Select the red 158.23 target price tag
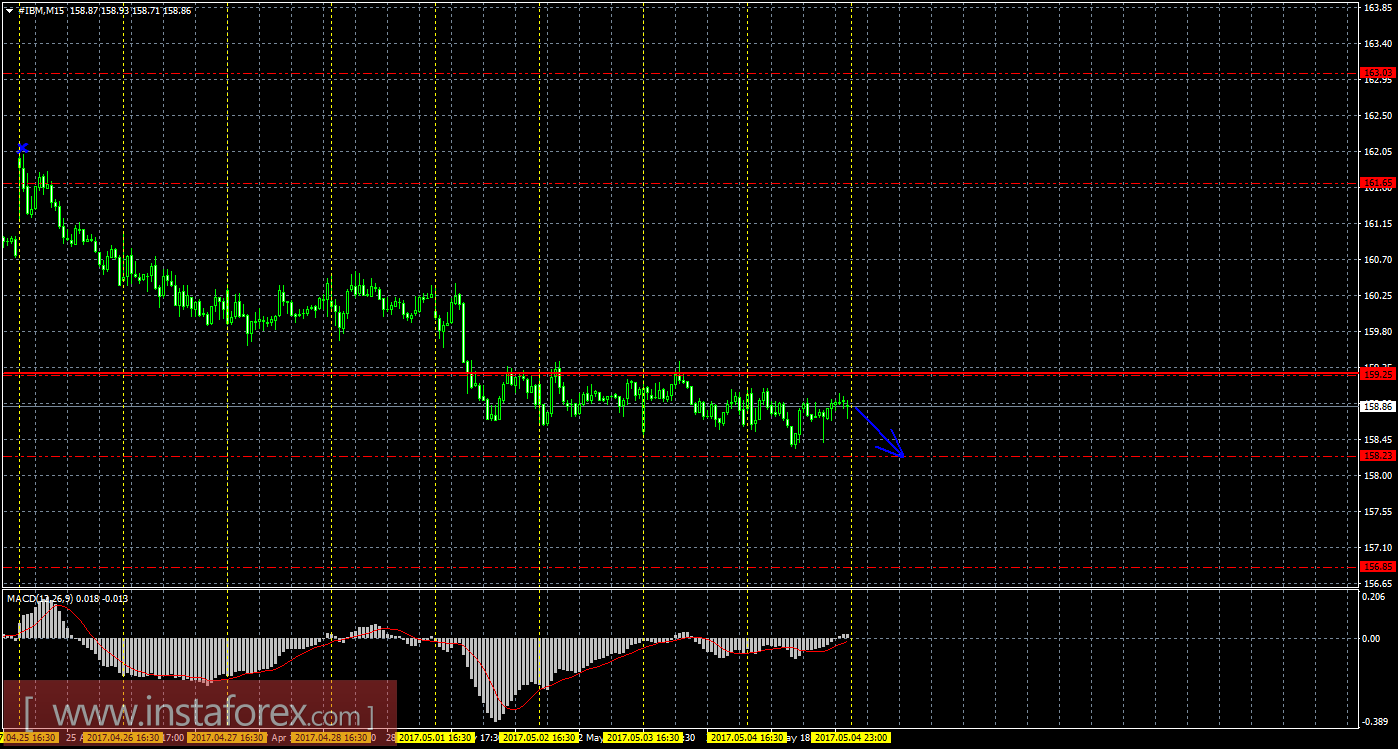This screenshot has height=749, width=1398. (1378, 456)
